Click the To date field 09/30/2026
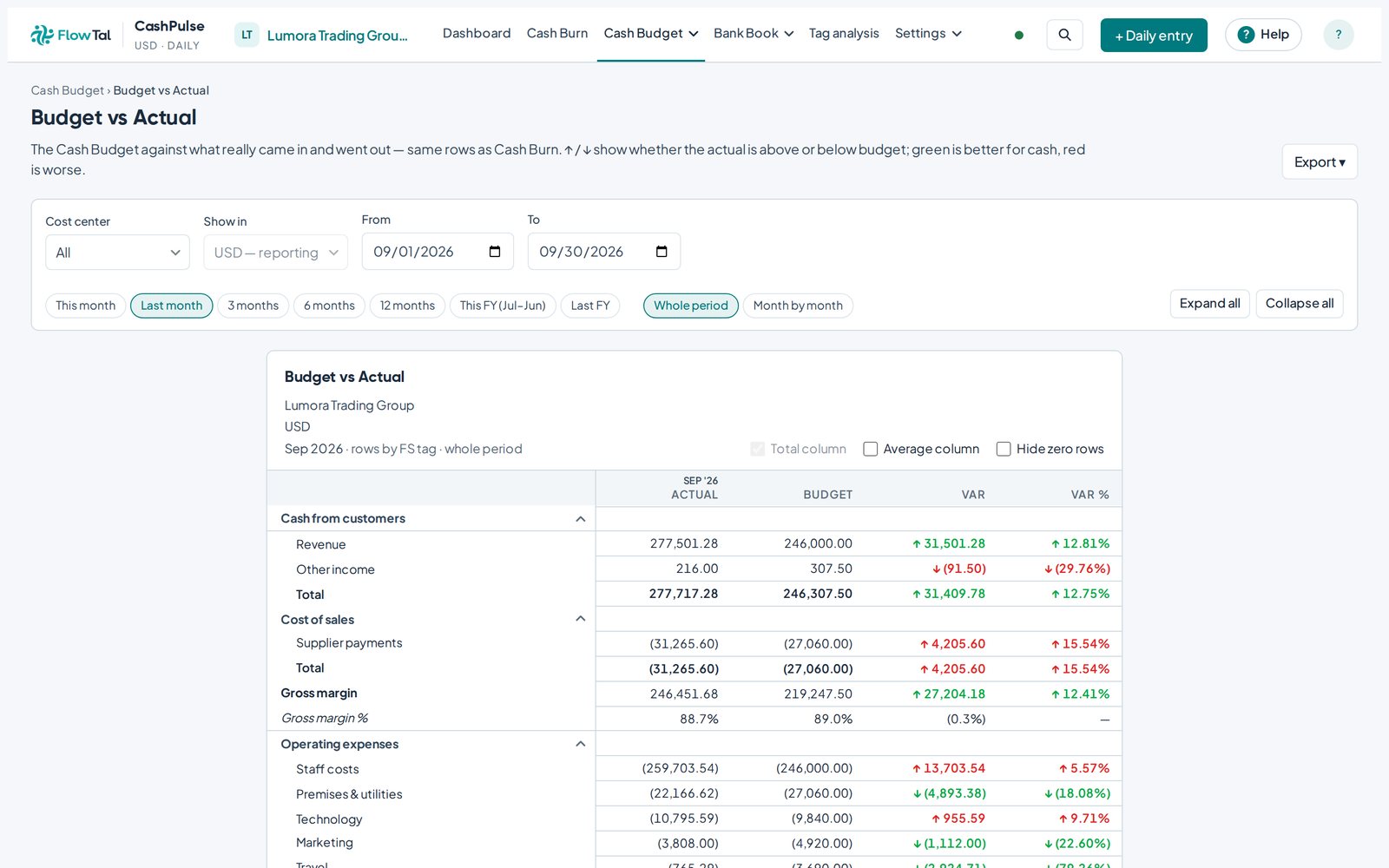The width and height of the screenshot is (1389, 868). click(604, 252)
